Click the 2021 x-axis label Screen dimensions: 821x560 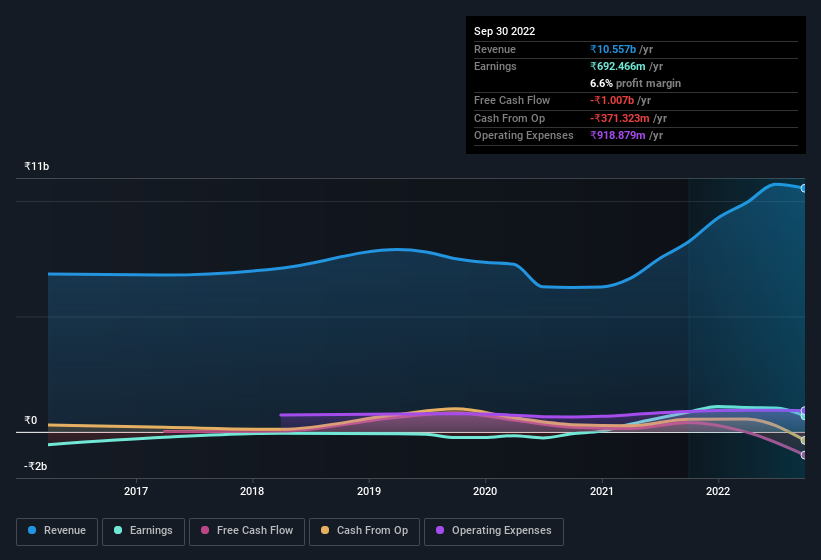pyautogui.click(x=602, y=491)
